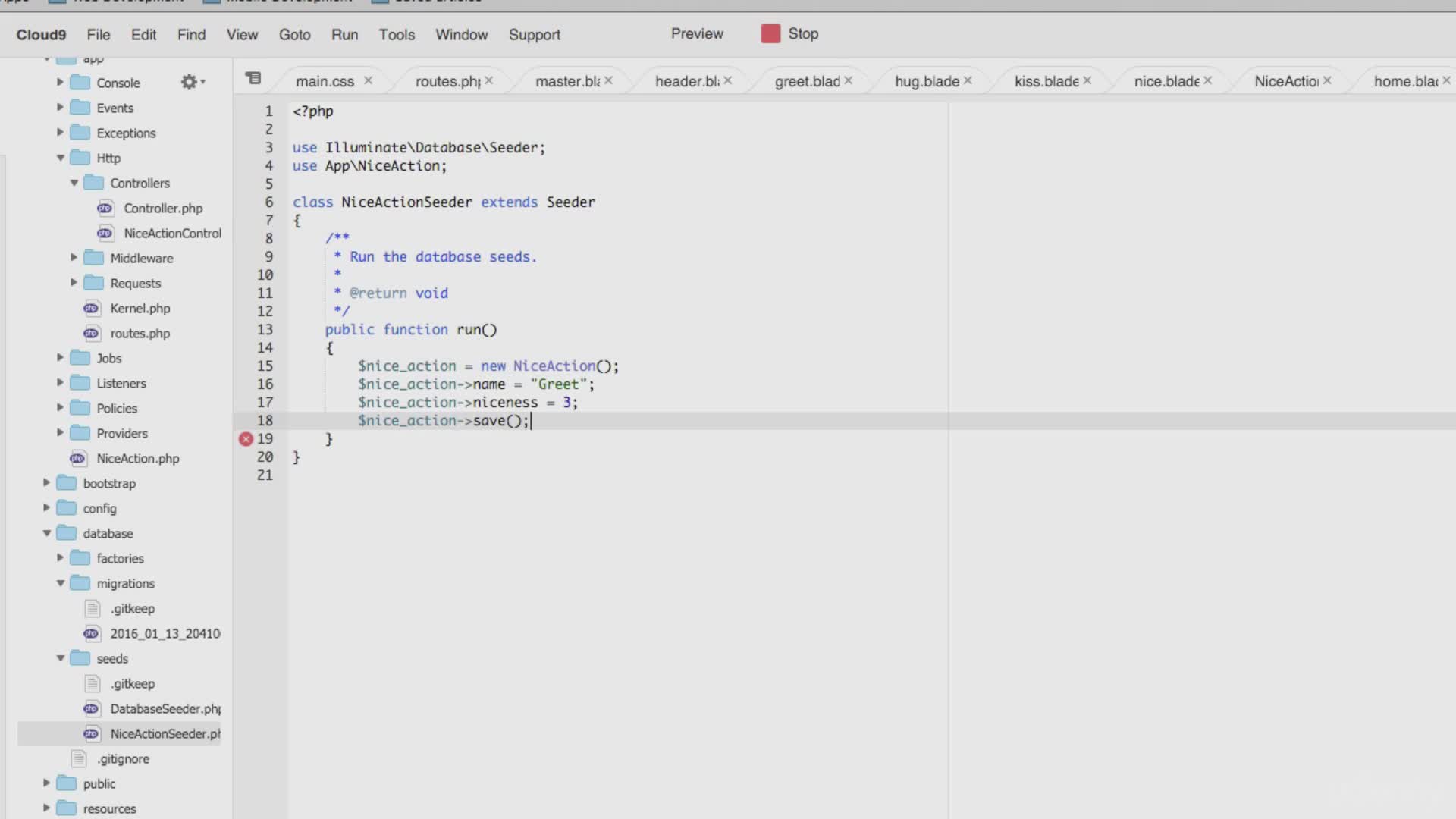Close the header.blade tab

click(728, 80)
